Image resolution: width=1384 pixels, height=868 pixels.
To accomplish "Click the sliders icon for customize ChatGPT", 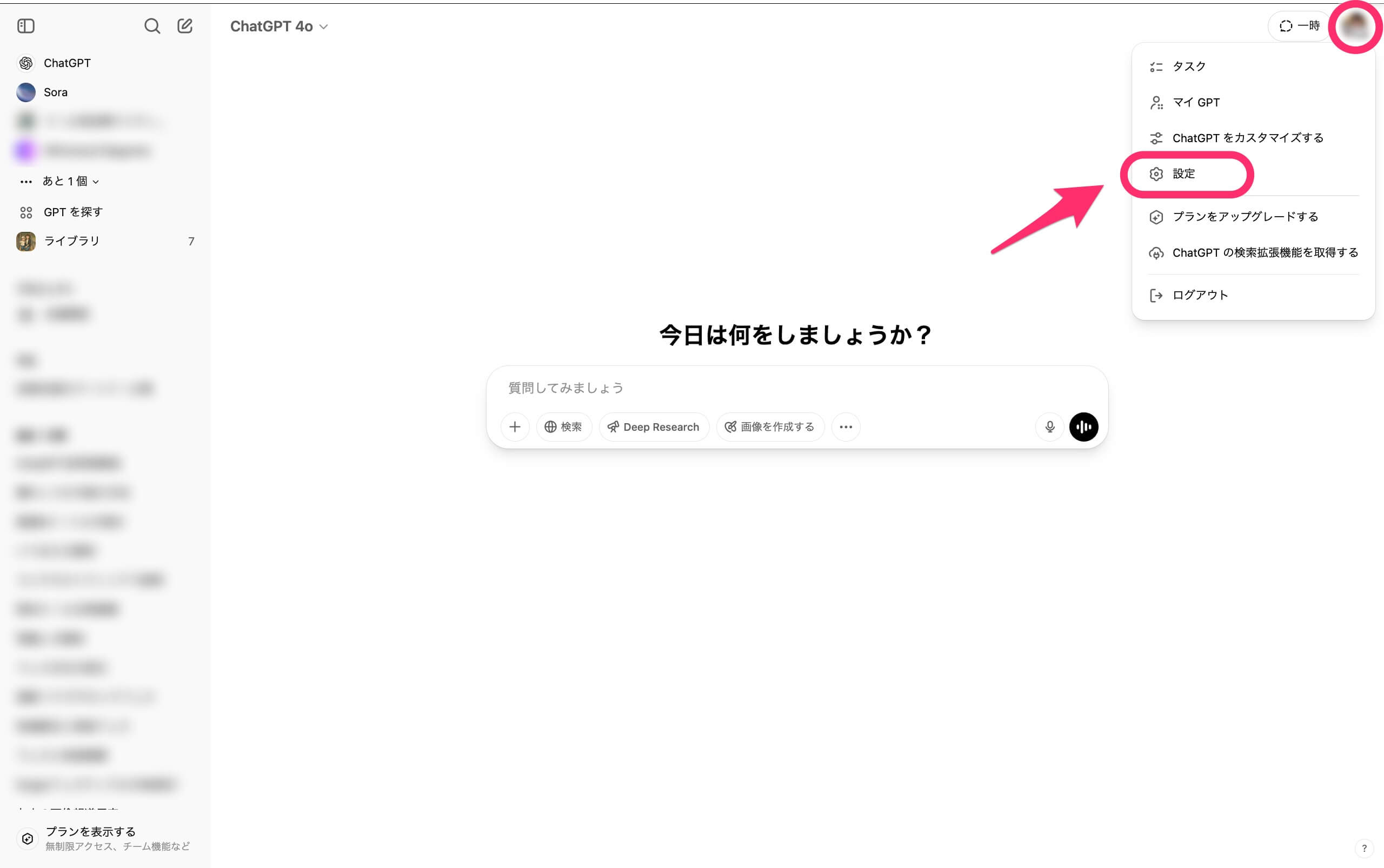I will tap(1156, 138).
